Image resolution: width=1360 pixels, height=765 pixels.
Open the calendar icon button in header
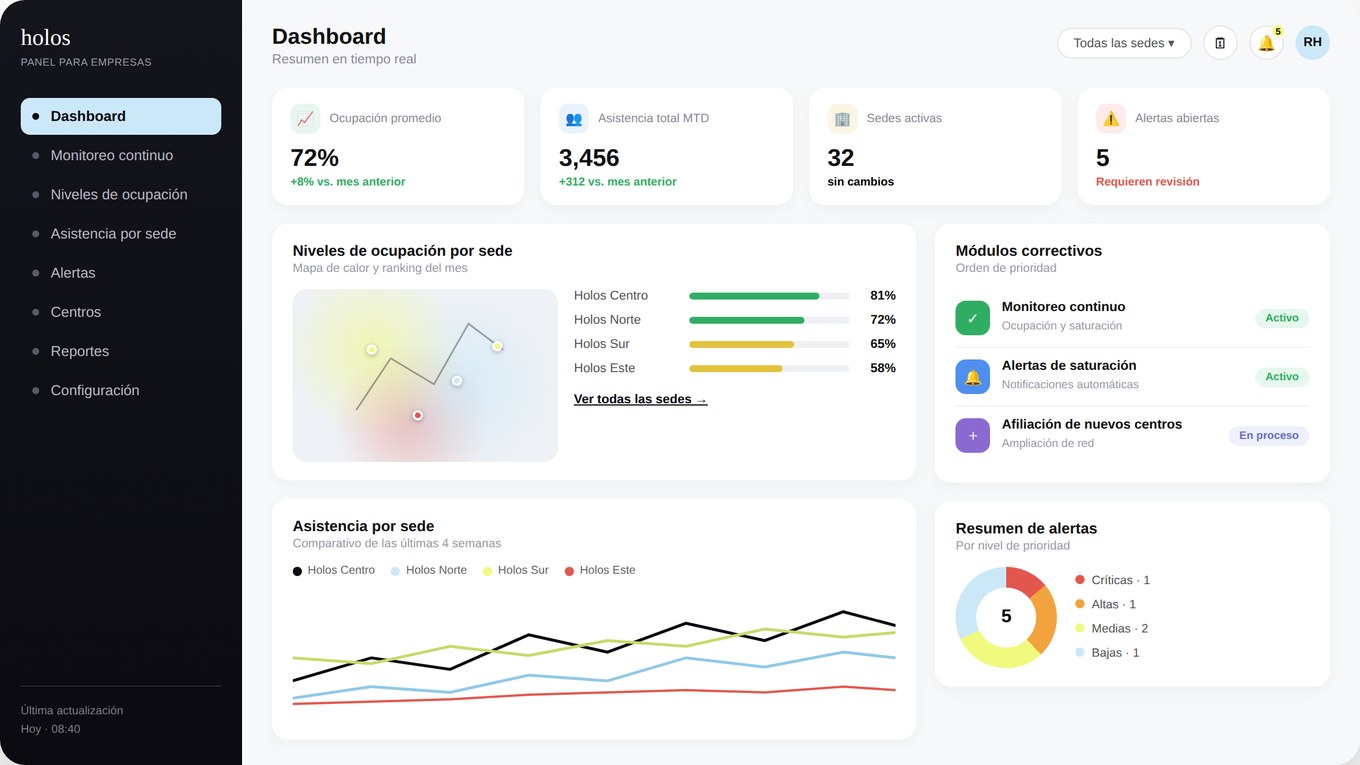tap(1220, 43)
